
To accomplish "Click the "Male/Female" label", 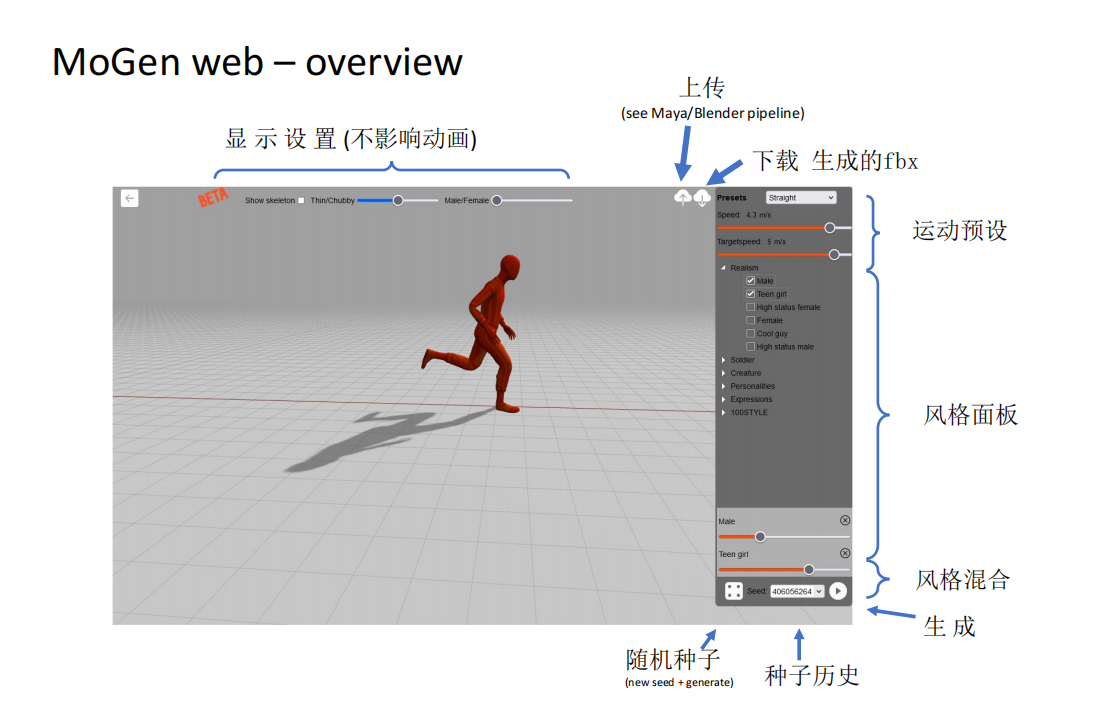I will click(x=467, y=201).
